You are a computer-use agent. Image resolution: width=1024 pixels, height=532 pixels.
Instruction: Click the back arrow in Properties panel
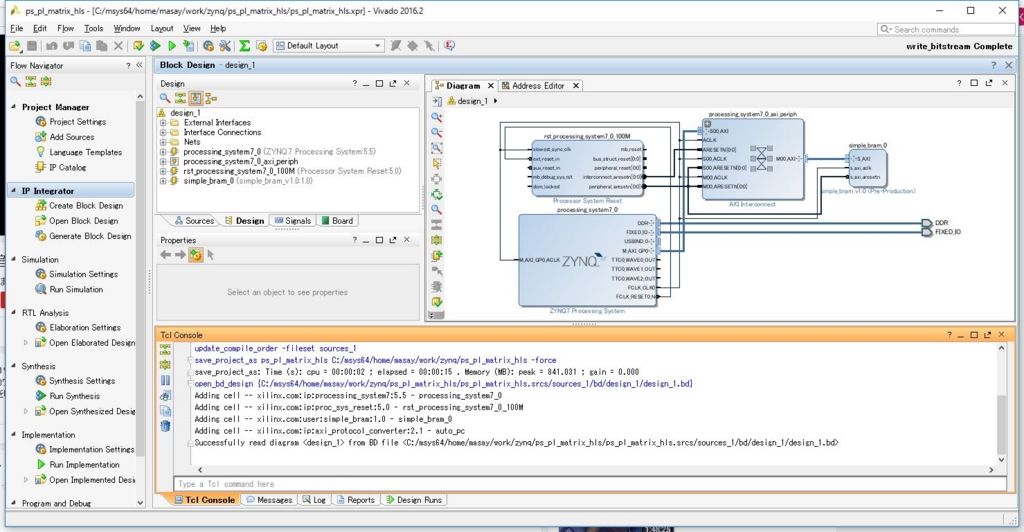click(166, 255)
